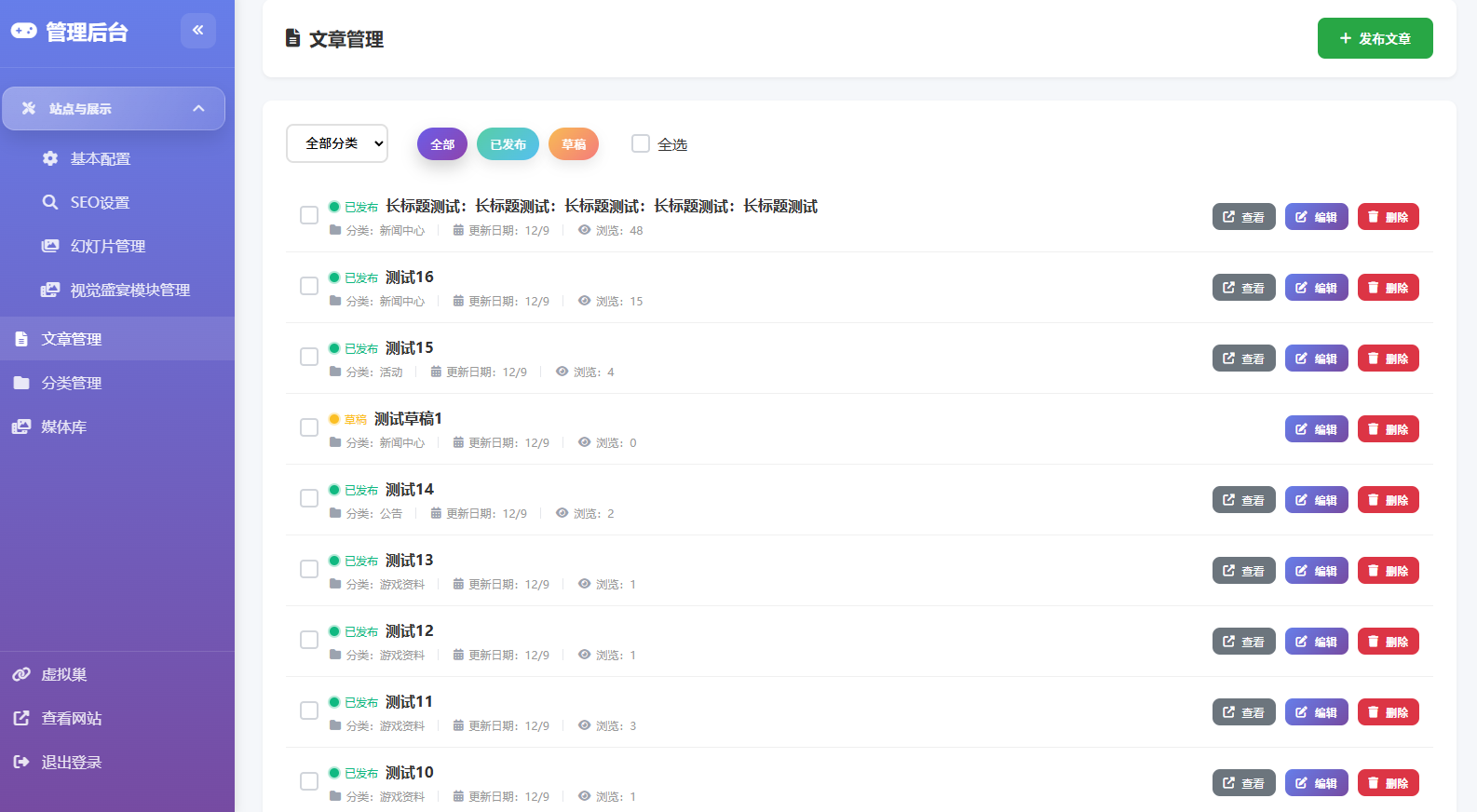The height and width of the screenshot is (812, 1477).
Task: Click the calendar icon in the 测试10 row
Action: click(x=458, y=796)
